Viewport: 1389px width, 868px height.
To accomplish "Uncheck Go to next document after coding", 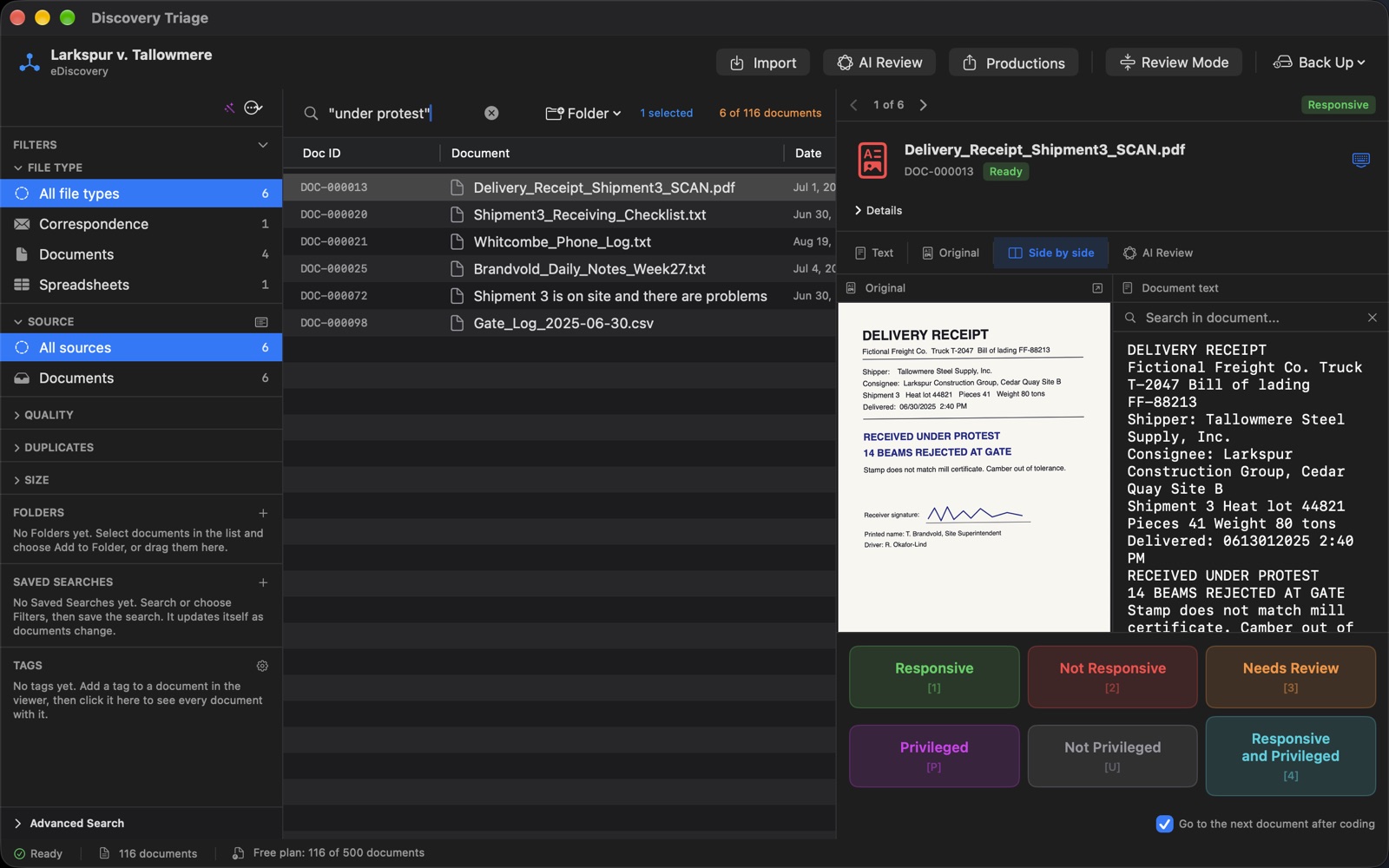I will pos(1164,824).
